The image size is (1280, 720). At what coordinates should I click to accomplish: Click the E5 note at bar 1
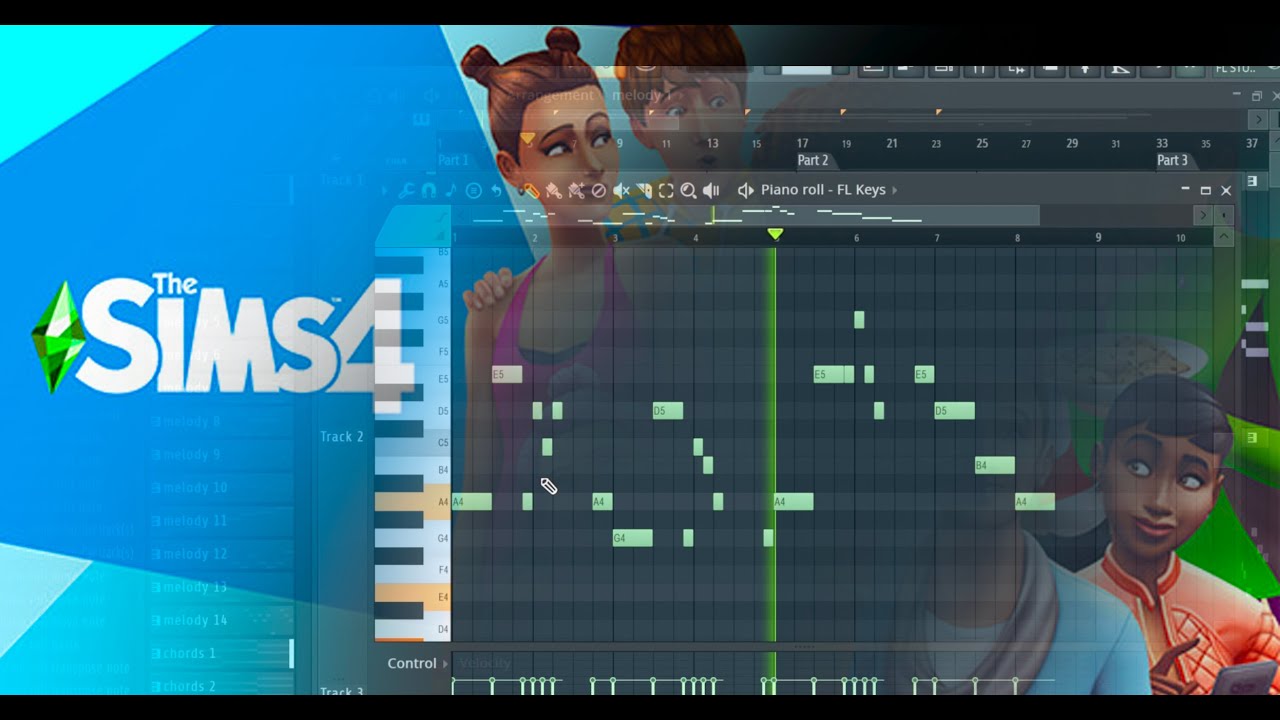(507, 375)
